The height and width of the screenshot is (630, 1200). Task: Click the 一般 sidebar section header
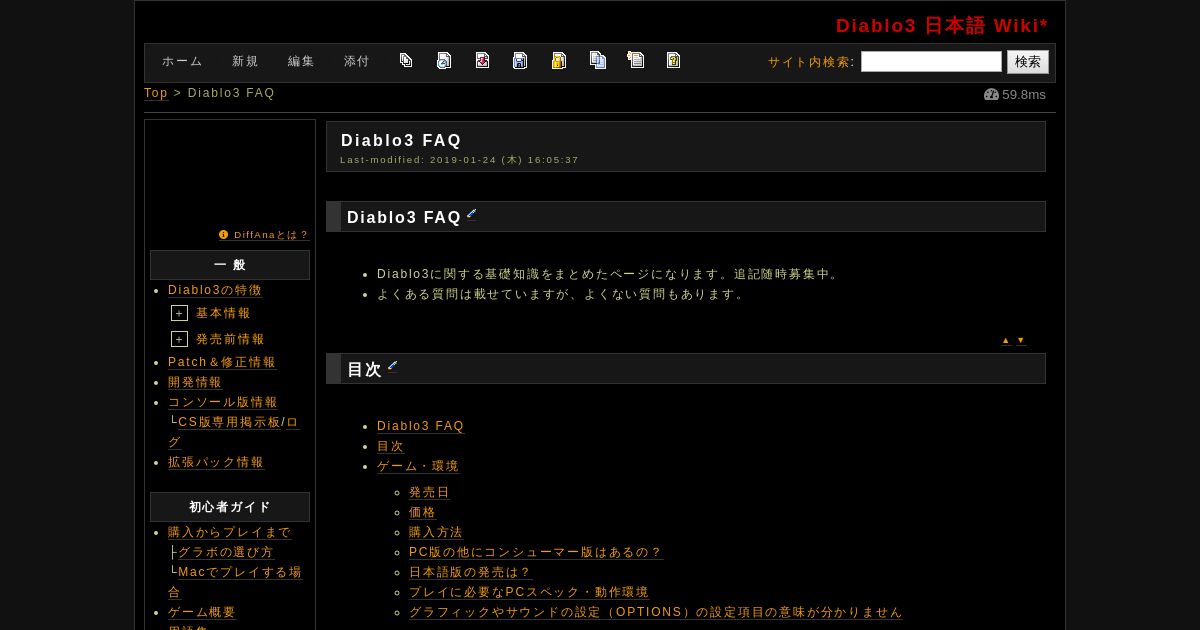click(x=230, y=265)
